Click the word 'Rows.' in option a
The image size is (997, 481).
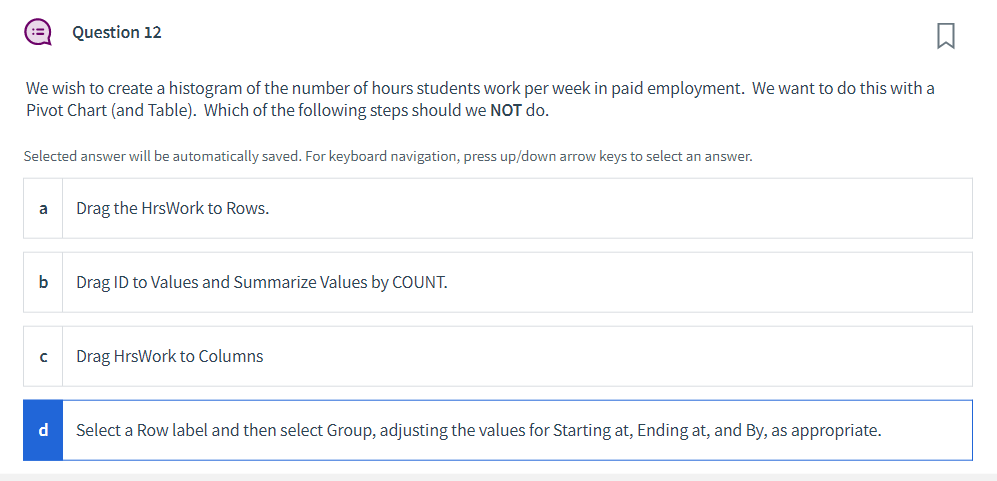click(x=247, y=209)
